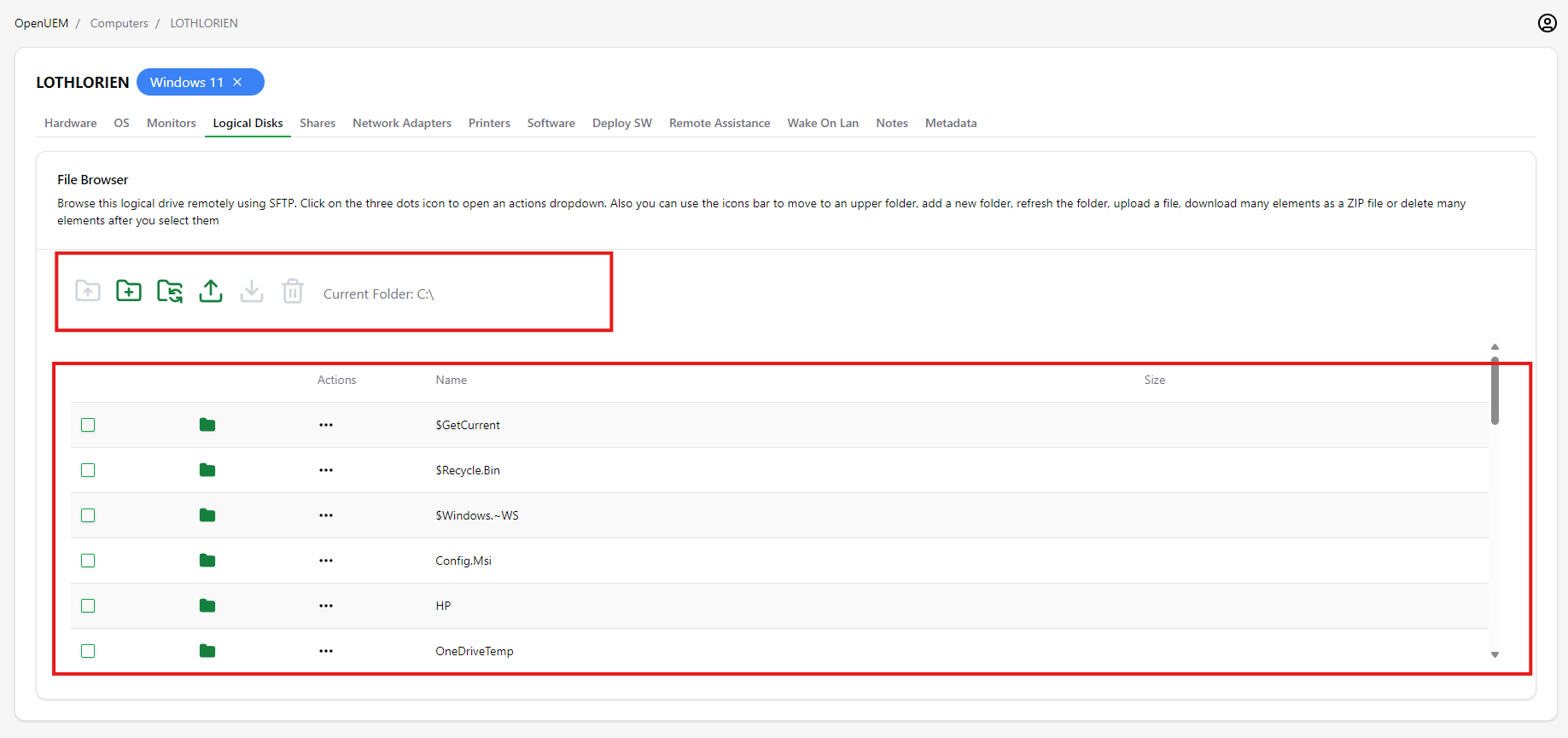Click the folder icon for $Recycle.Bin
Screen dimensions: 1568x738
pyautogui.click(x=207, y=470)
